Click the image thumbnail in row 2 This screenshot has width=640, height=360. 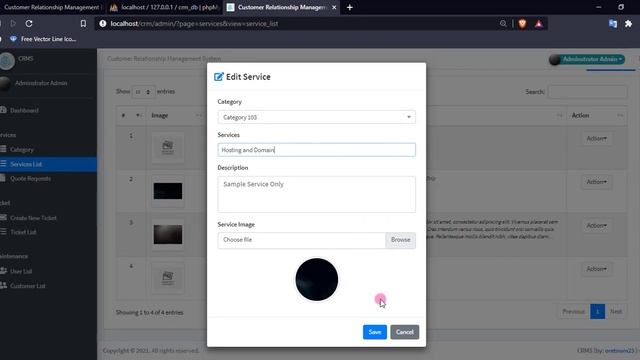168,191
